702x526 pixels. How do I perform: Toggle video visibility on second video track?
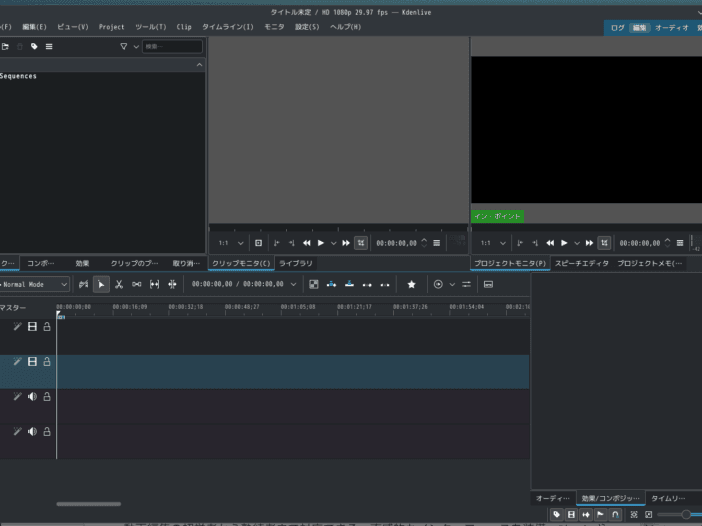tap(32, 362)
